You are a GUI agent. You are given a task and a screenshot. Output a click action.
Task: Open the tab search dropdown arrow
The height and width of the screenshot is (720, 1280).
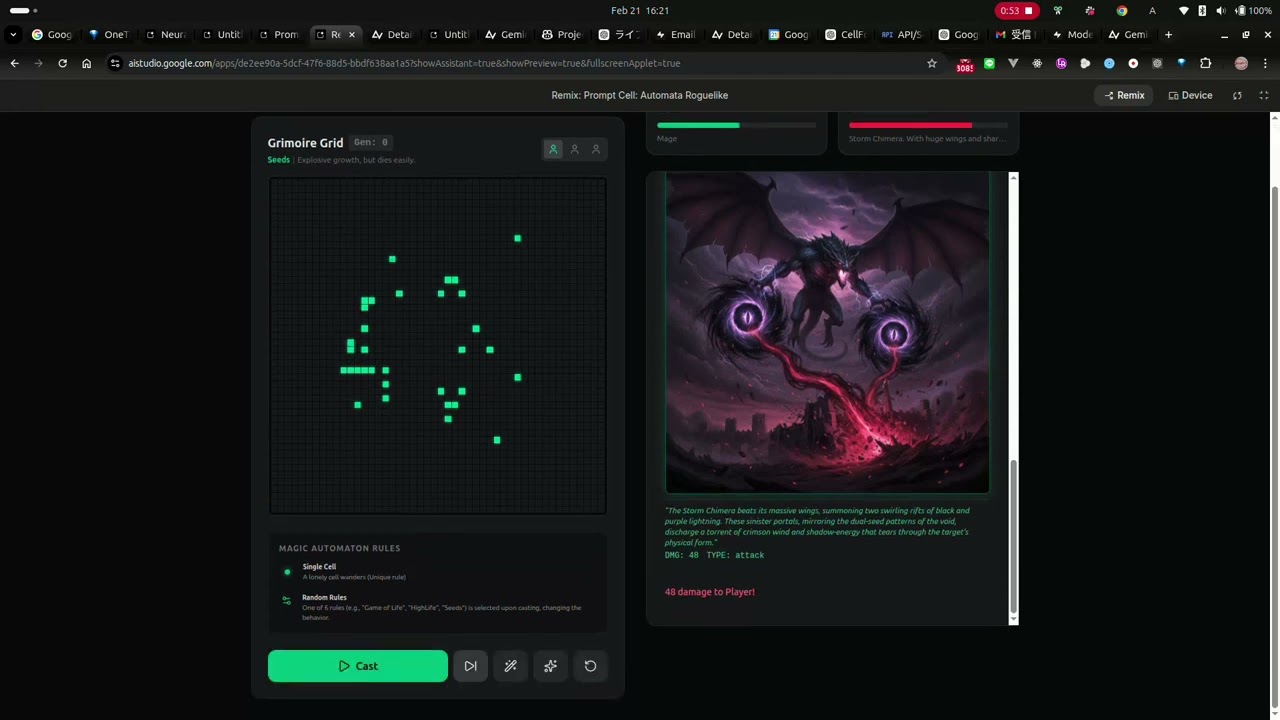click(x=13, y=34)
